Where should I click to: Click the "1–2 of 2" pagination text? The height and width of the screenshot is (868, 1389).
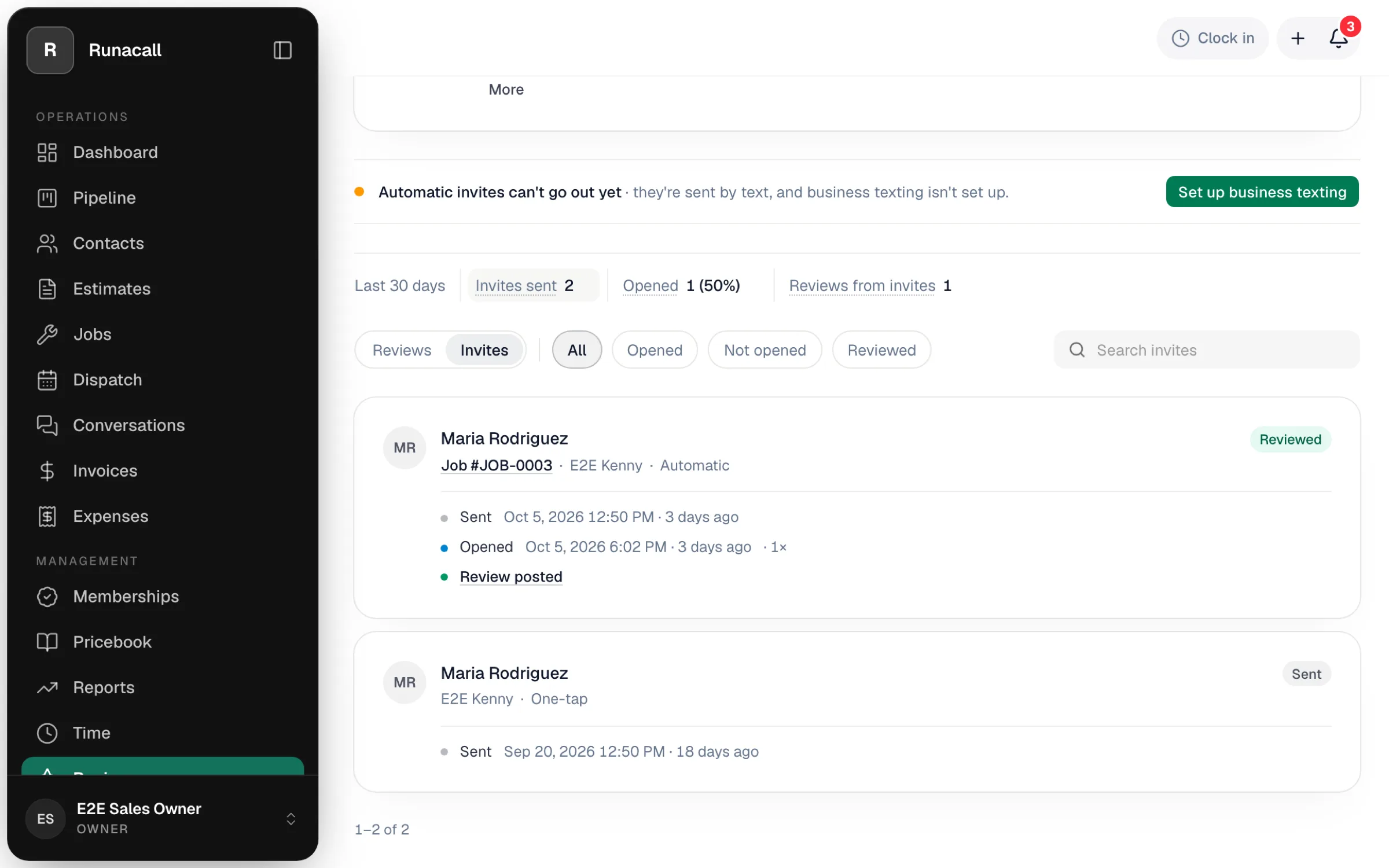pyautogui.click(x=382, y=829)
